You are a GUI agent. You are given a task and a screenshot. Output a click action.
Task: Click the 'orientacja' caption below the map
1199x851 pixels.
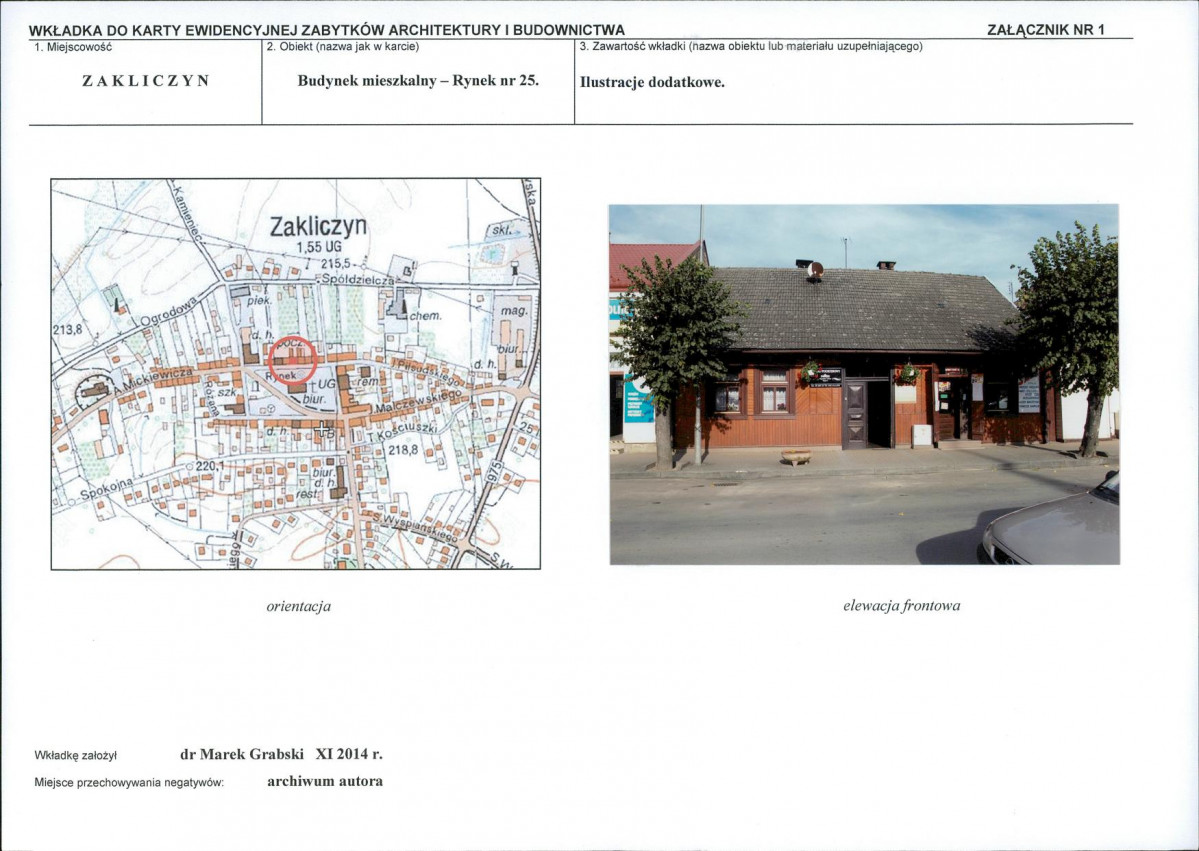(298, 606)
